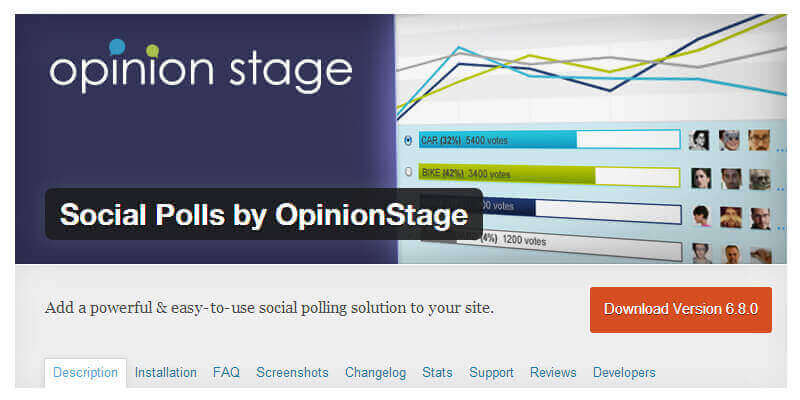The width and height of the screenshot is (800, 400).
Task: View the Screenshots tab
Action: pos(292,373)
